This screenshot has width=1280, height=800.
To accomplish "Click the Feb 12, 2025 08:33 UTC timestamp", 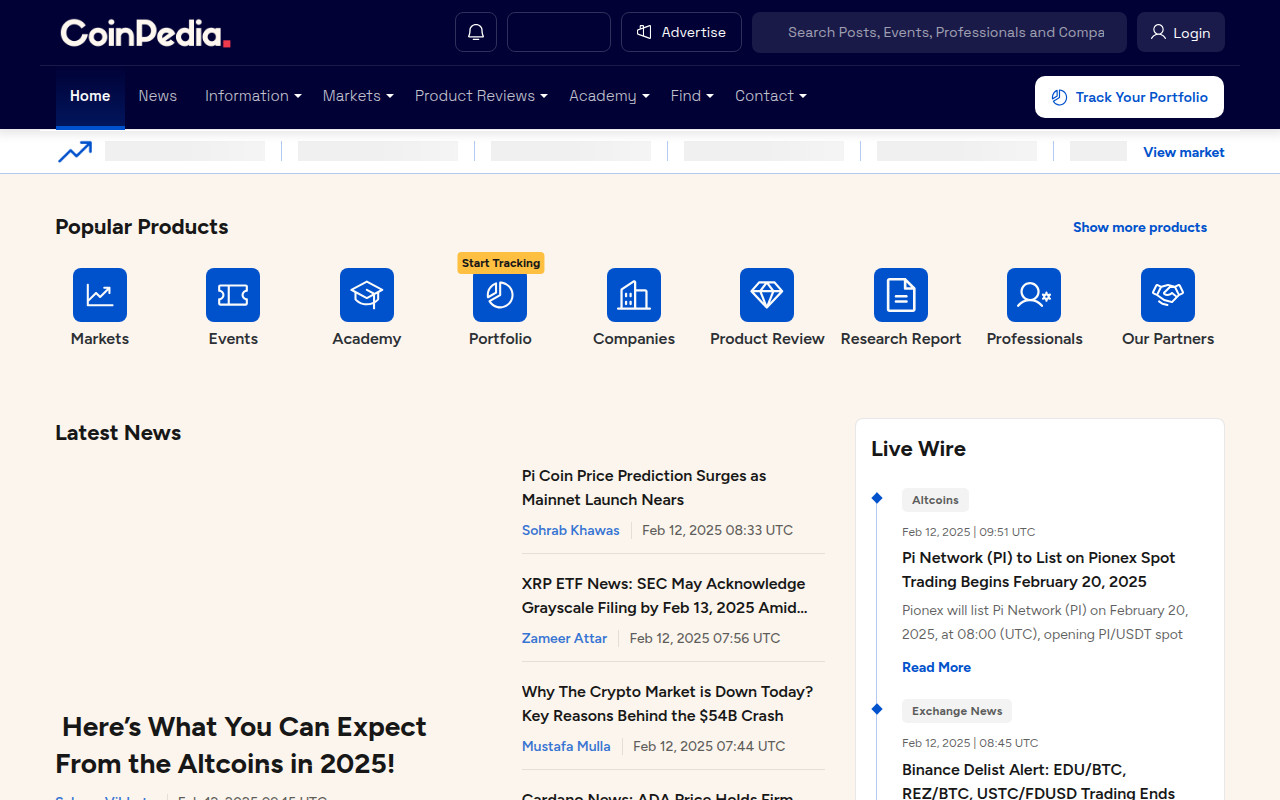I will 717,530.
